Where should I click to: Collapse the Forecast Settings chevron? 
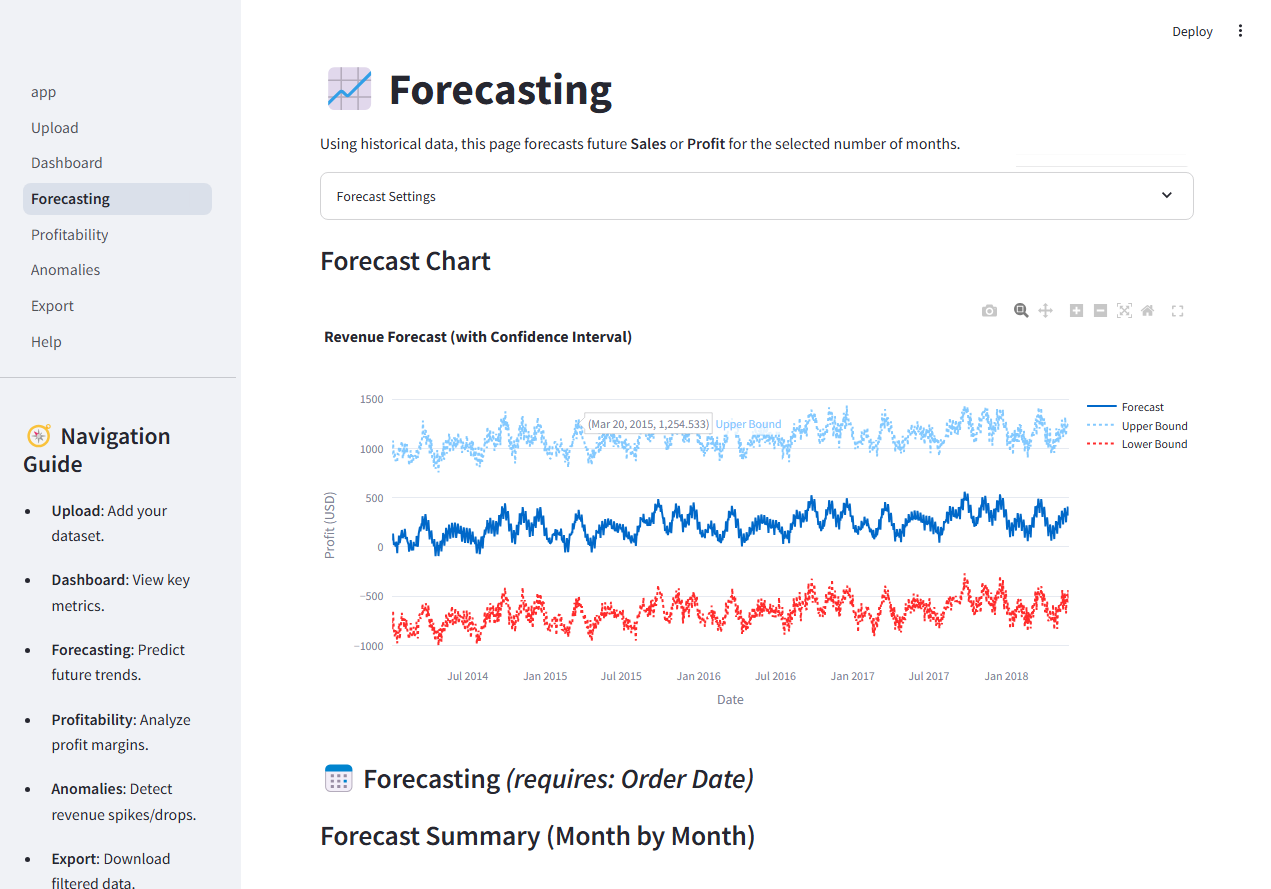1166,195
